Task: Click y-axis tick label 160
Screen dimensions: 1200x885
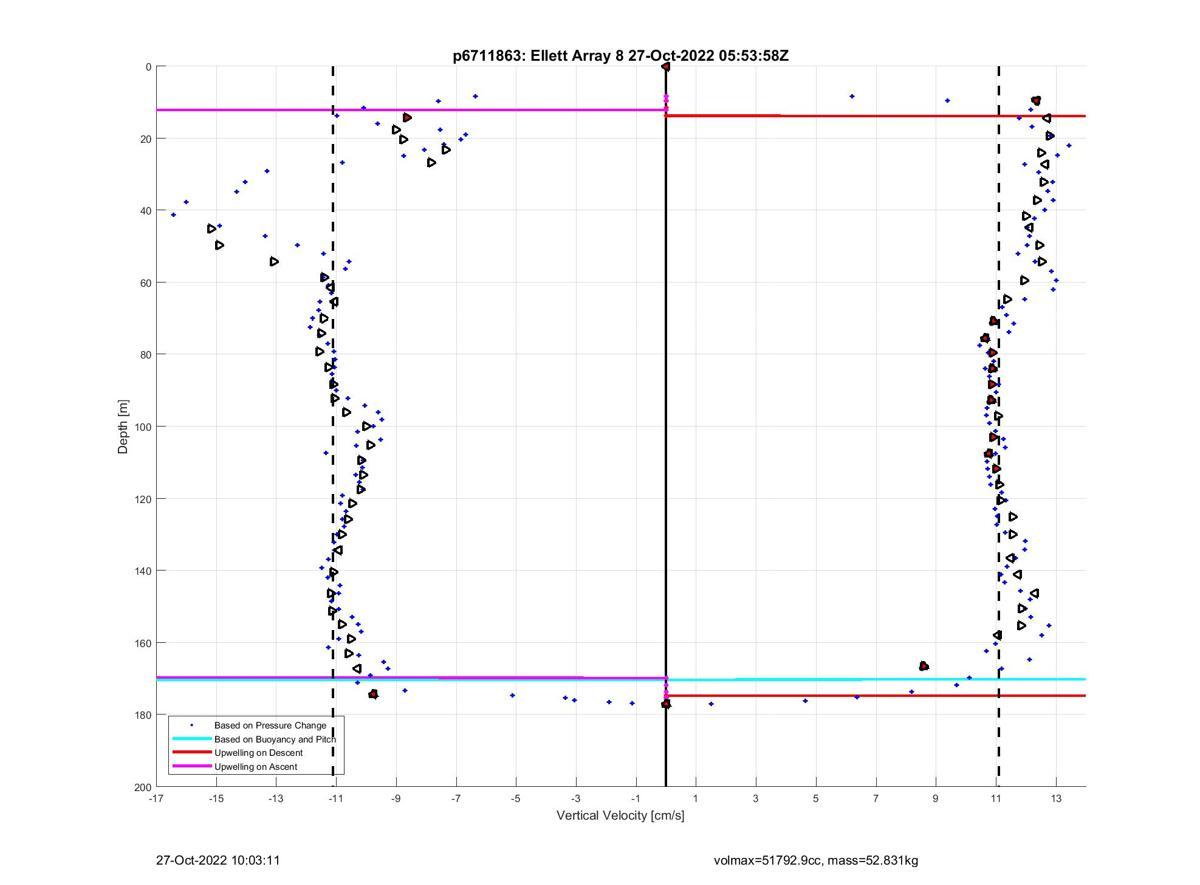Action: (142, 643)
